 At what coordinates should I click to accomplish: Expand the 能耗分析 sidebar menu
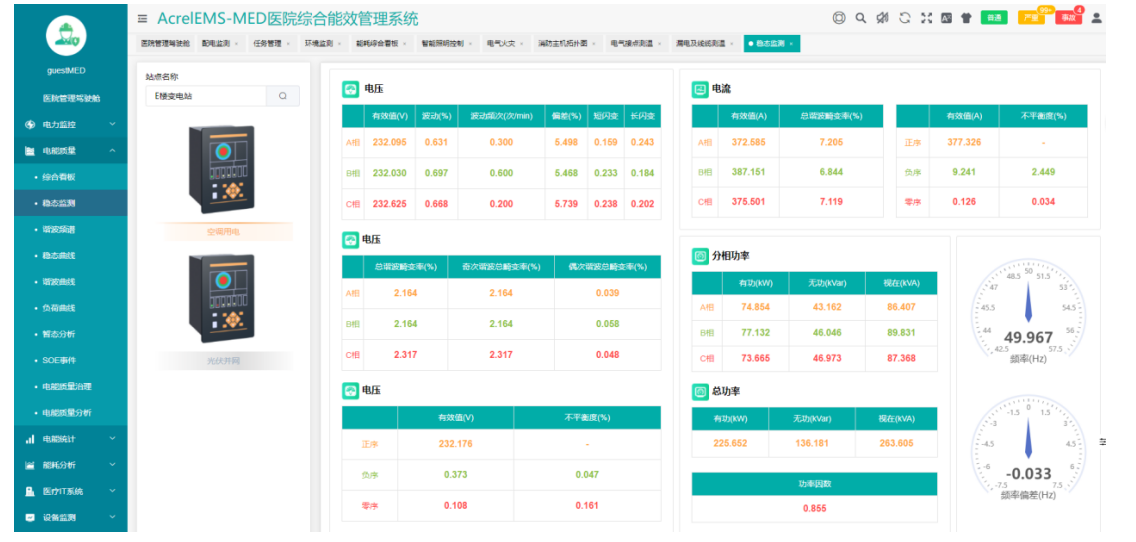pyautogui.click(x=70, y=465)
